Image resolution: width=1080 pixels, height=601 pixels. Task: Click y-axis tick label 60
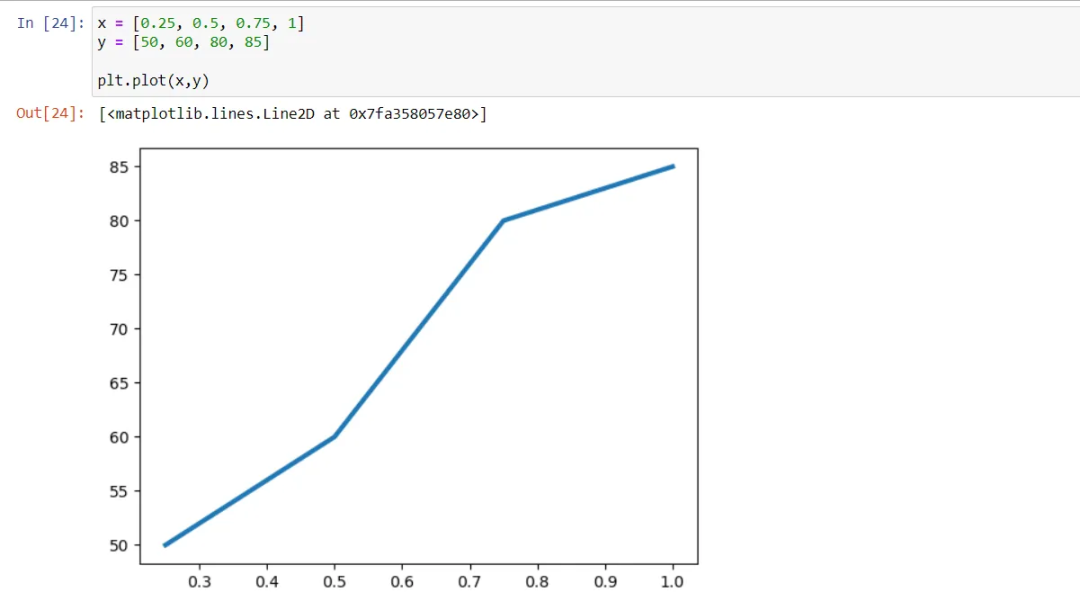[118, 437]
